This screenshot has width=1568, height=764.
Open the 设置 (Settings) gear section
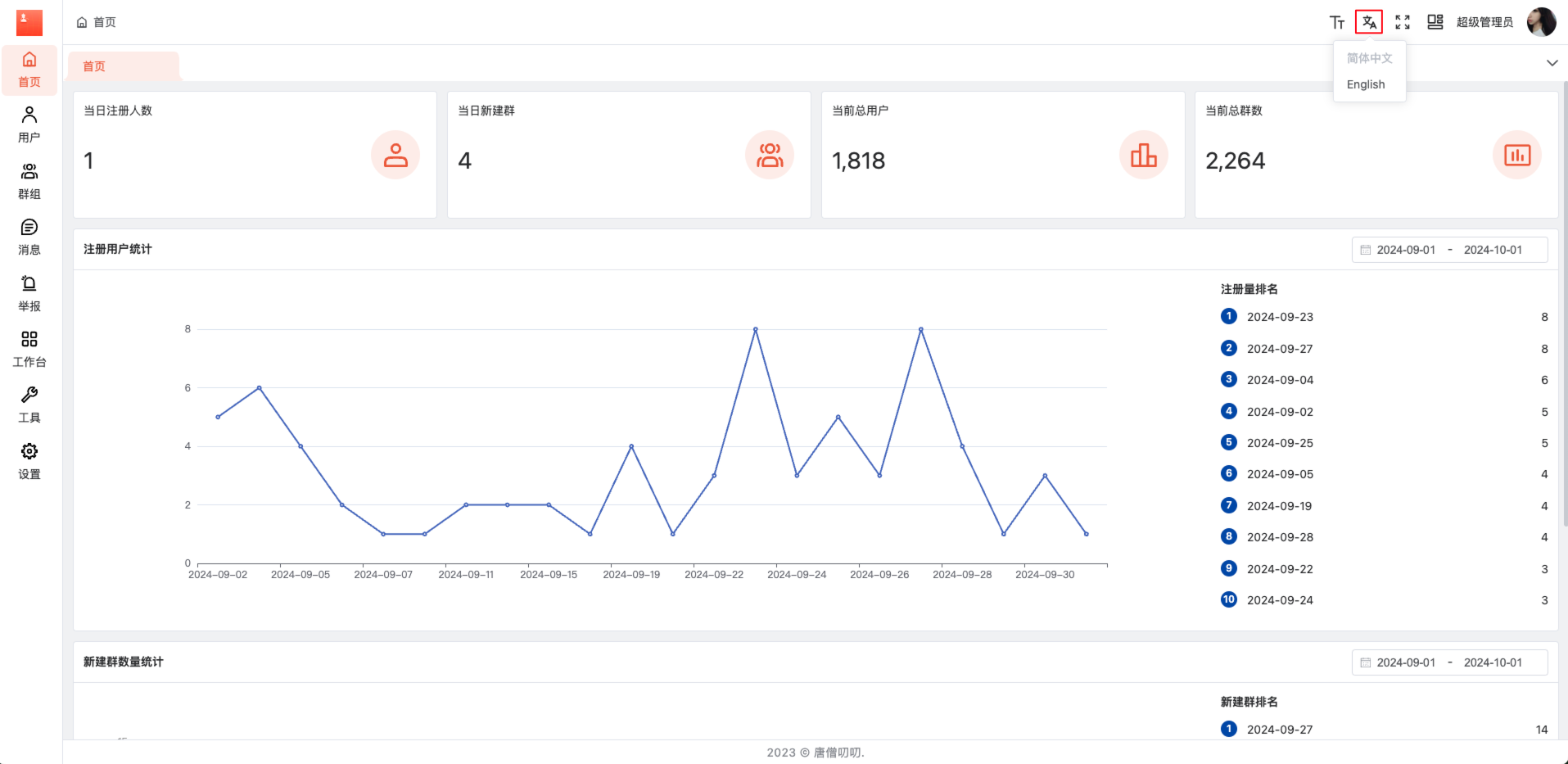[29, 461]
